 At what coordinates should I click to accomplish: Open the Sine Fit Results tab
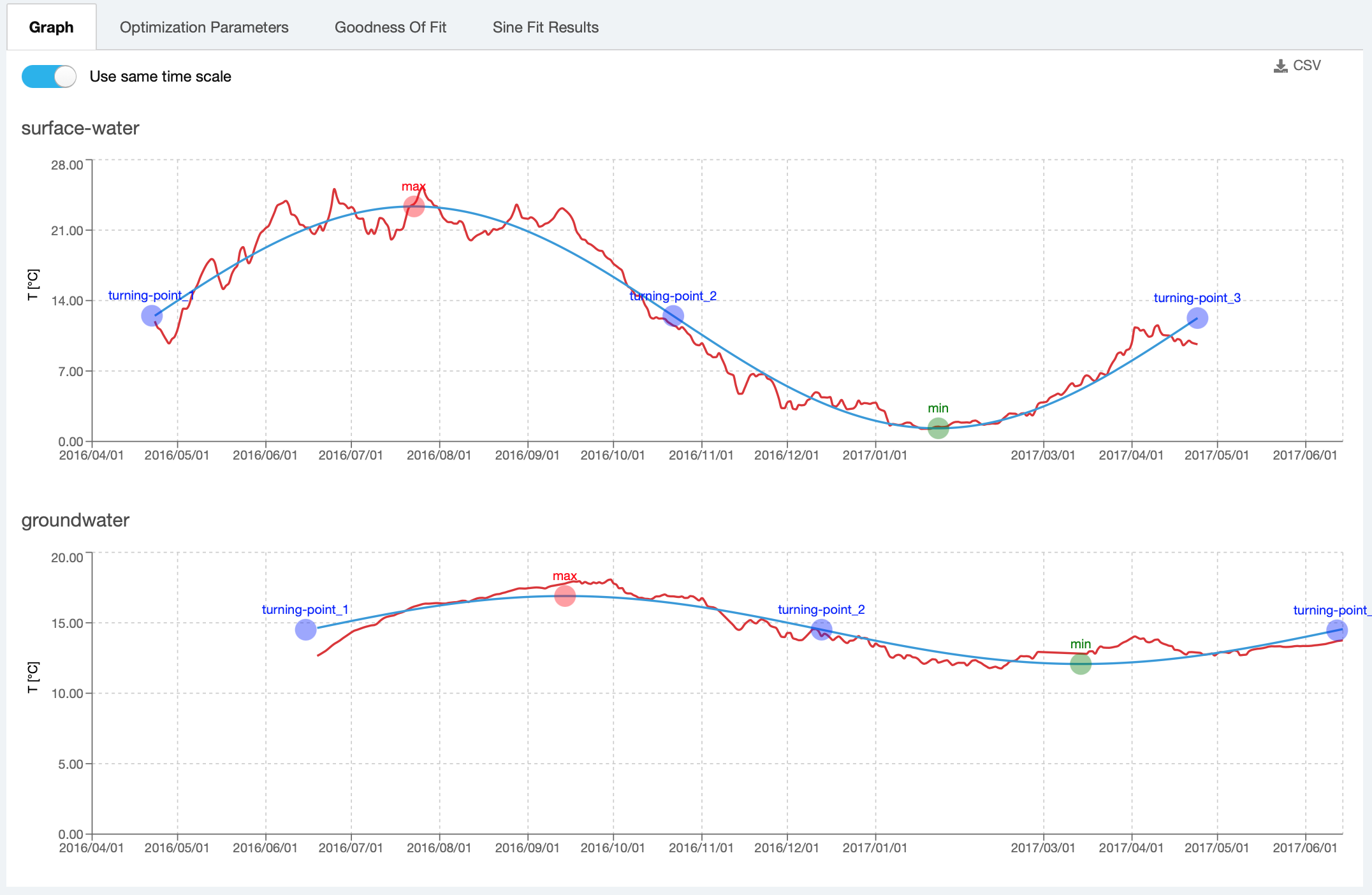(x=545, y=27)
